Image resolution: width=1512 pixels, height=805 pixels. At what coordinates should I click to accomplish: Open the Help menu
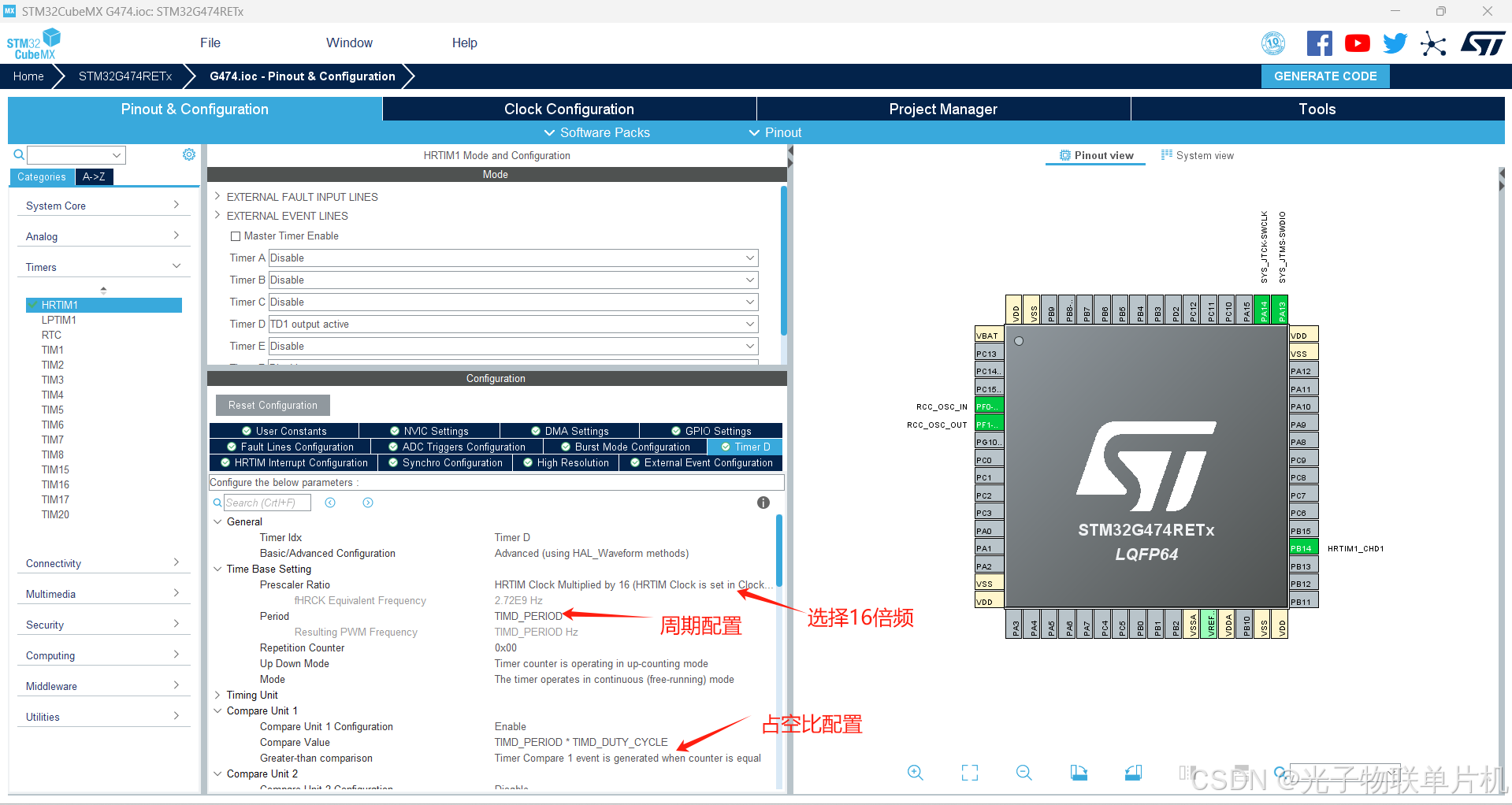(464, 43)
